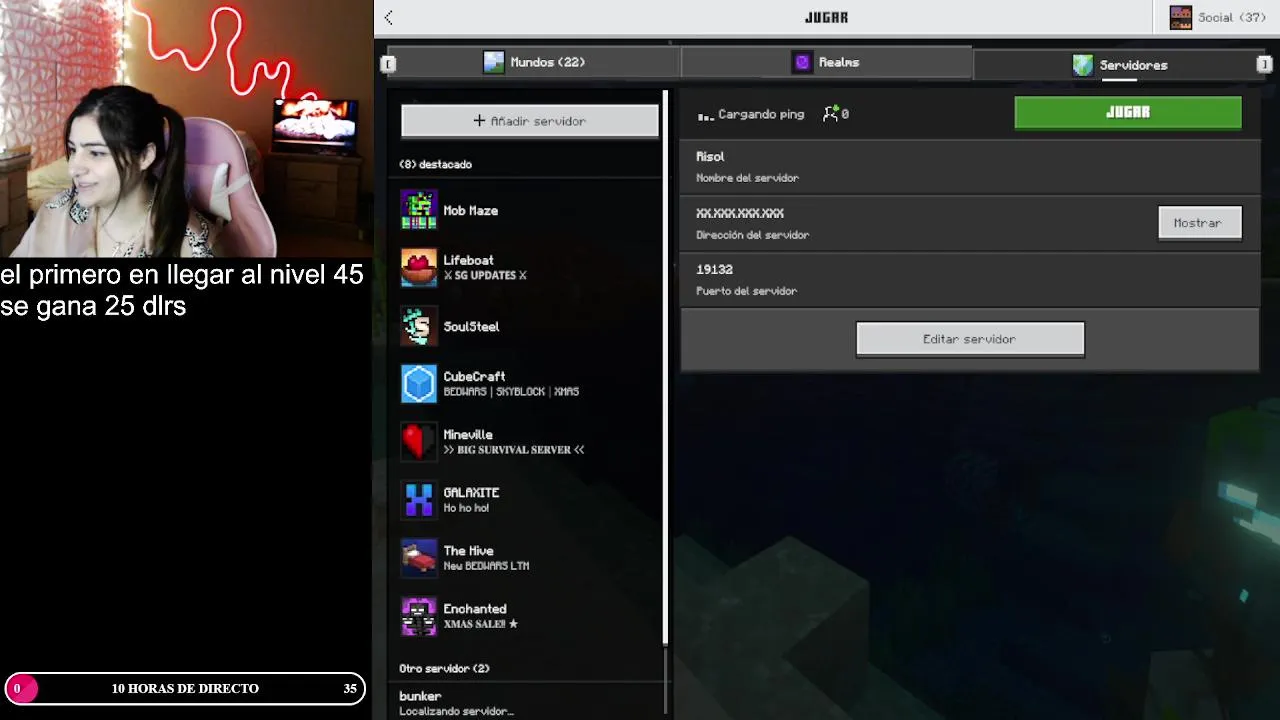Add a server with Añadir servidor

pos(530,121)
